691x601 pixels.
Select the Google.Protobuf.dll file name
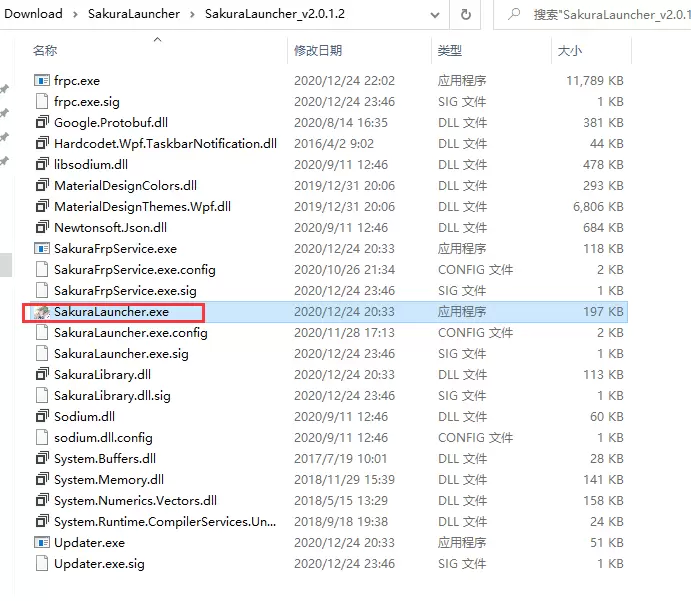point(111,123)
